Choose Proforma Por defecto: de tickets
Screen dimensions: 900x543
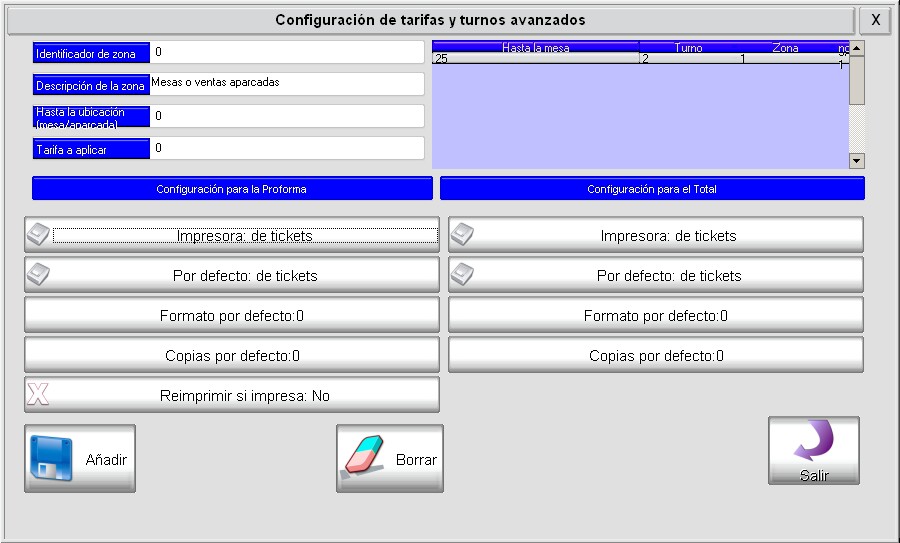coord(232,274)
